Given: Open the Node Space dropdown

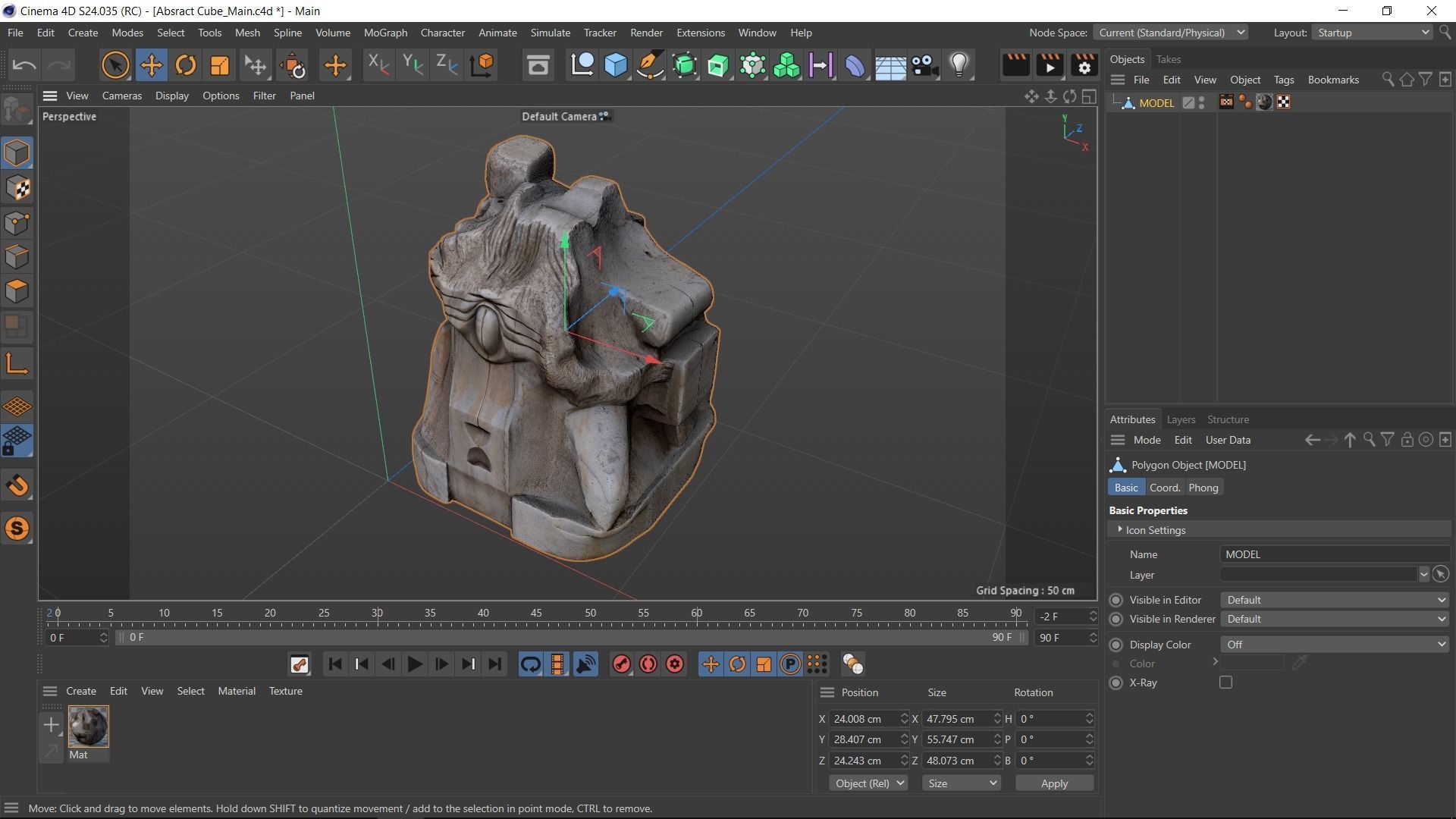Looking at the screenshot, I should (x=1172, y=33).
